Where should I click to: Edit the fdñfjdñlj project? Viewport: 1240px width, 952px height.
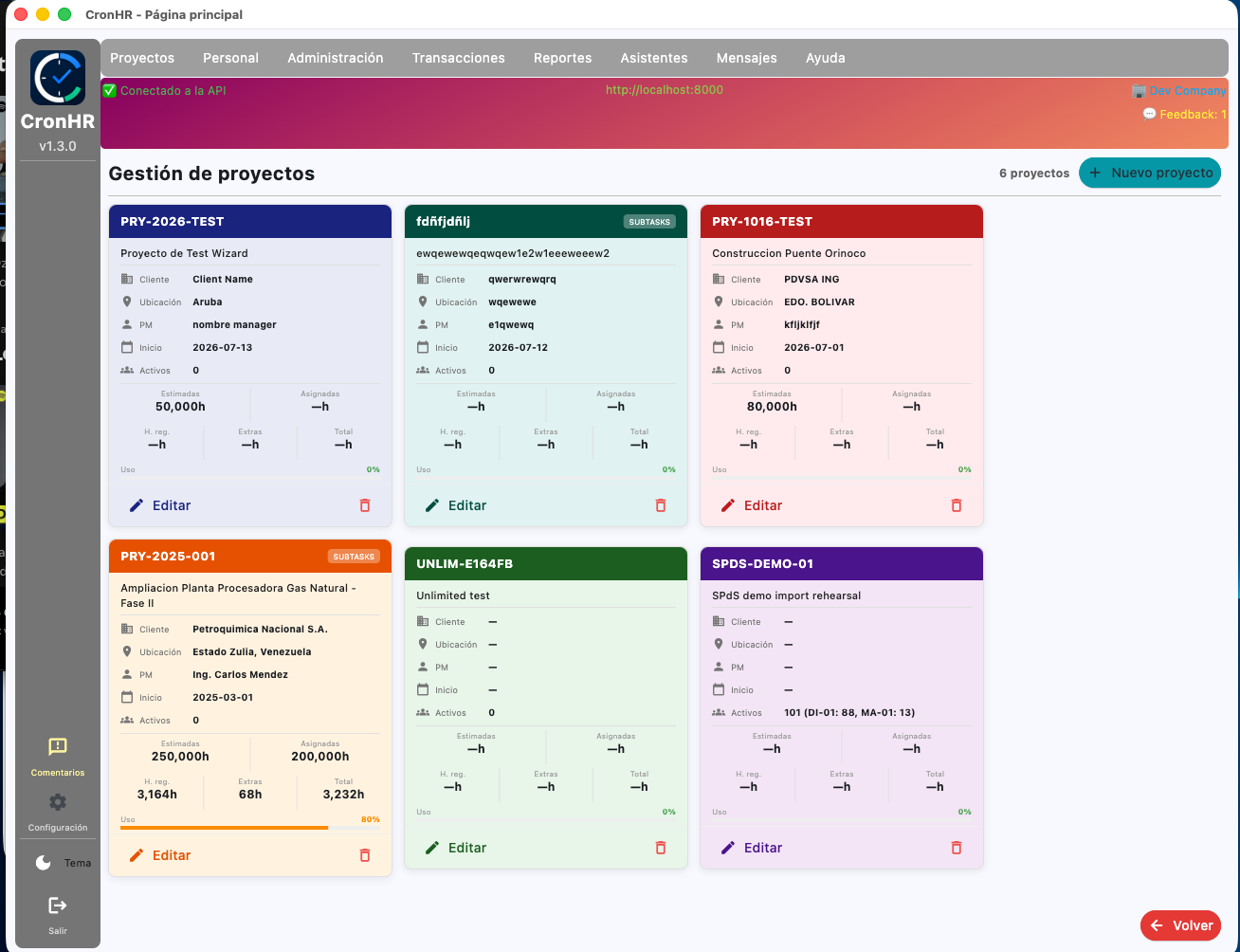pyautogui.click(x=456, y=505)
